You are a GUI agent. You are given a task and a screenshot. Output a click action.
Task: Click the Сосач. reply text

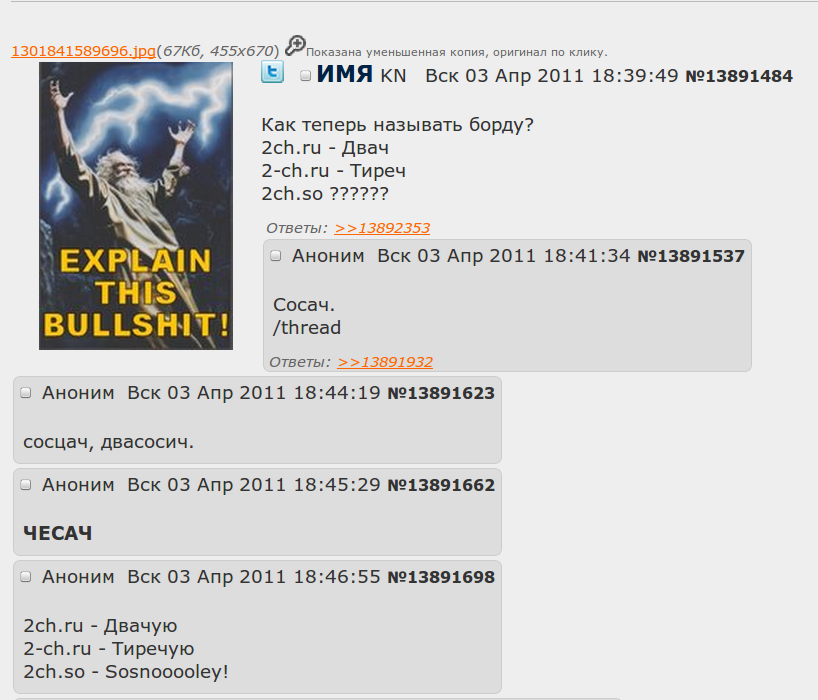pos(304,305)
